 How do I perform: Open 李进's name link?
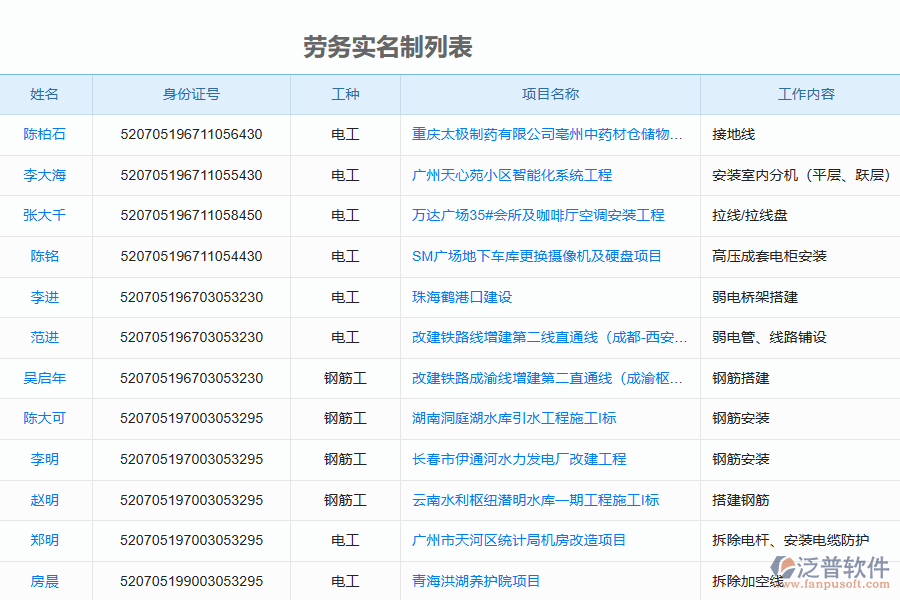tap(46, 297)
